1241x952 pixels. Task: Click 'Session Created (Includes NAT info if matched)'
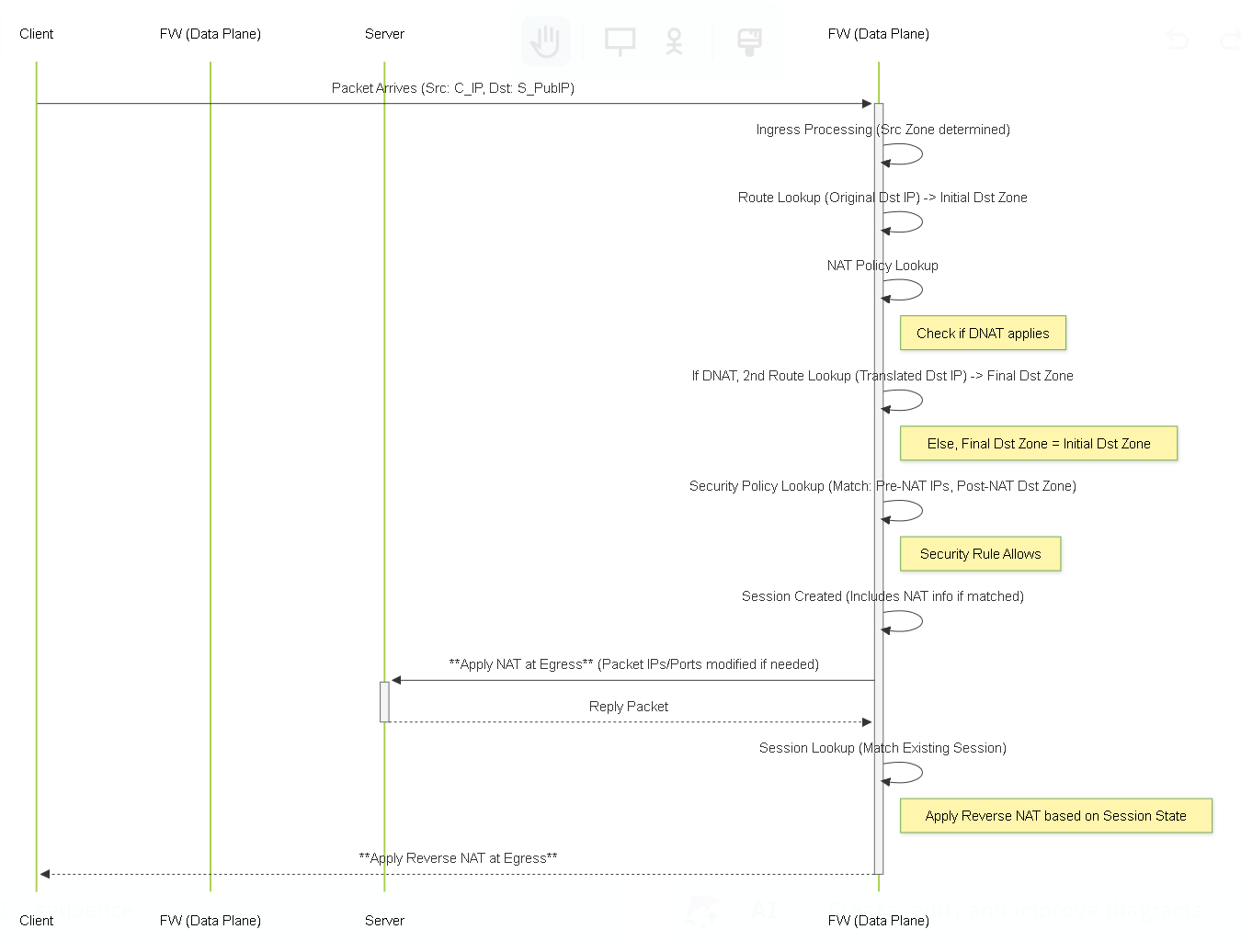pos(882,596)
